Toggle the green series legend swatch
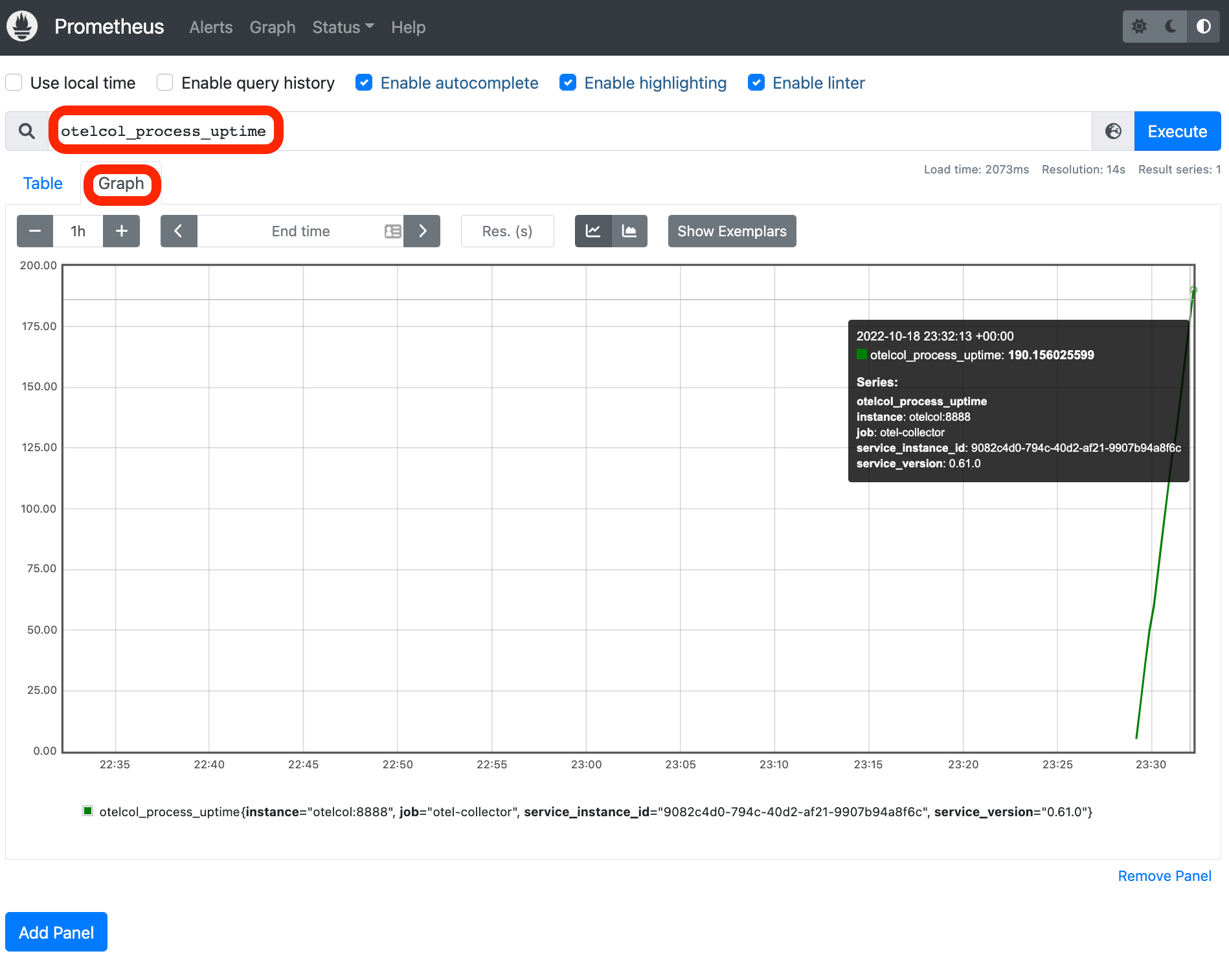The height and width of the screenshot is (980, 1229). pos(88,811)
